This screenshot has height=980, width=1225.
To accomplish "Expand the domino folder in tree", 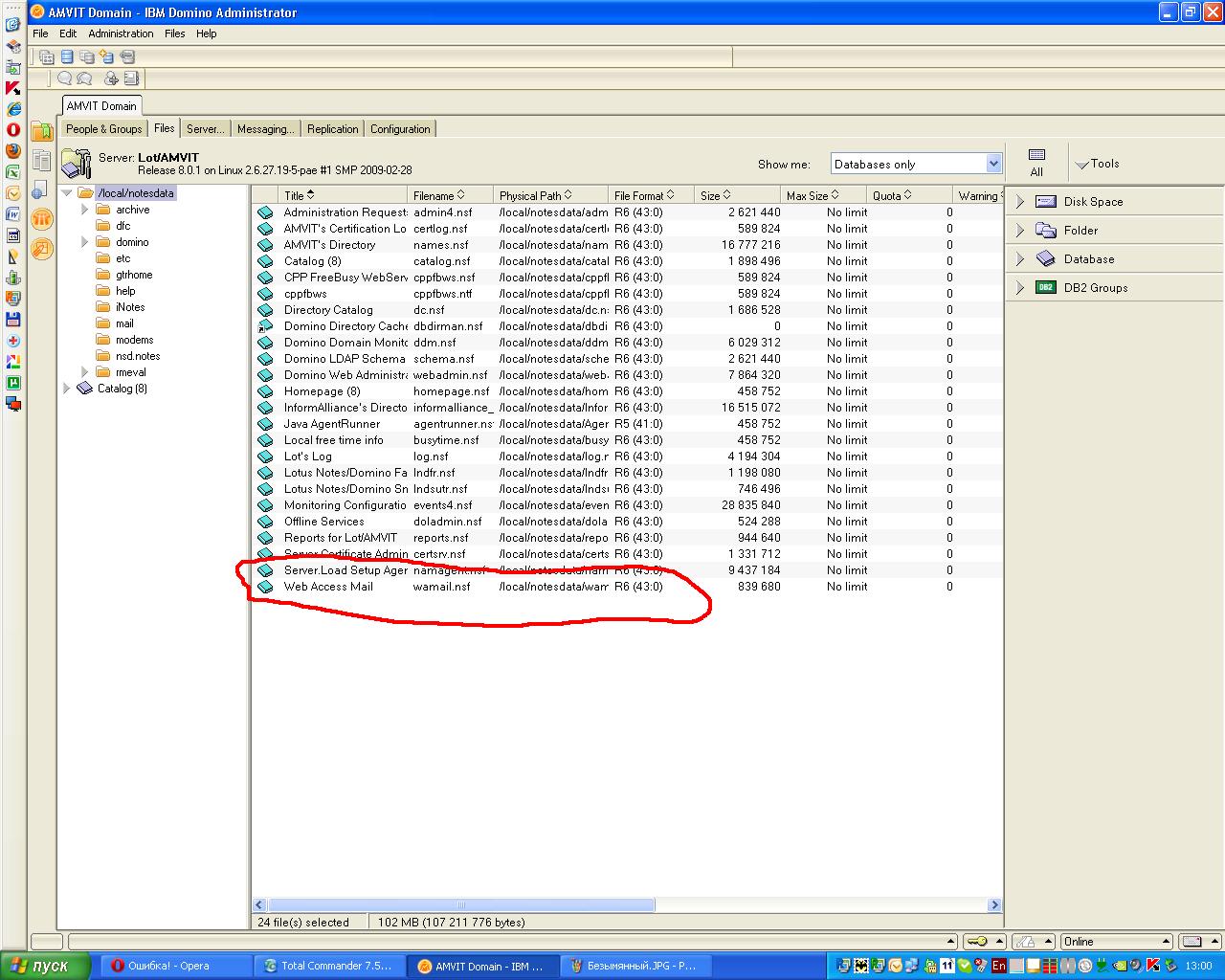I will coord(84,242).
